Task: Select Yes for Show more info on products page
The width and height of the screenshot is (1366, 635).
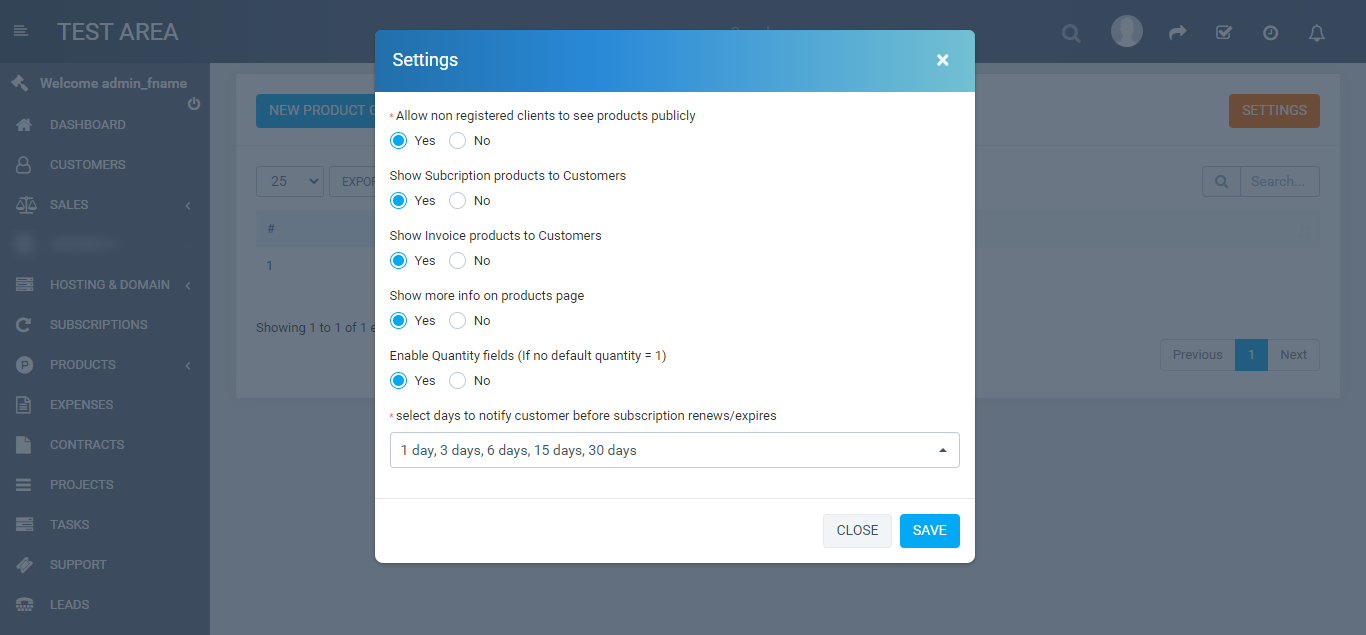Action: coord(399,321)
